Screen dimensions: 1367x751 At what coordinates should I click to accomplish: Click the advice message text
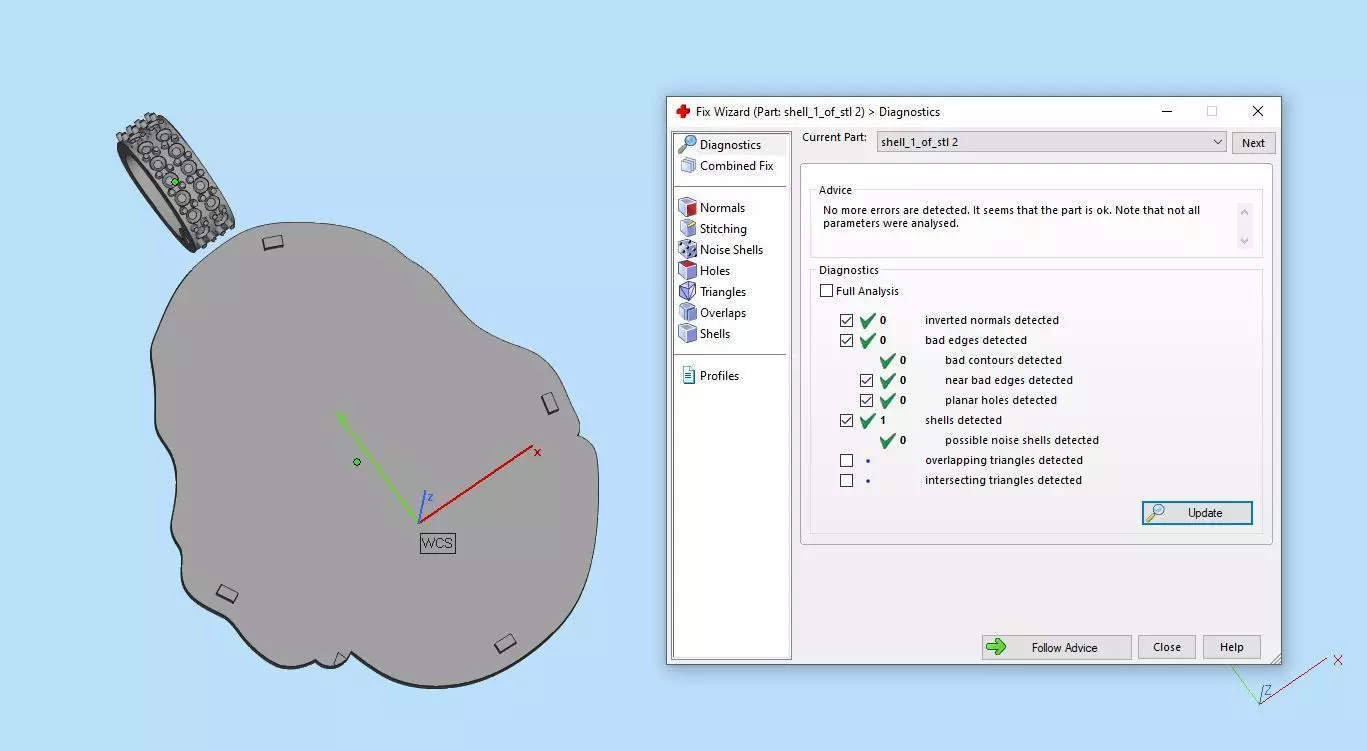click(1011, 217)
